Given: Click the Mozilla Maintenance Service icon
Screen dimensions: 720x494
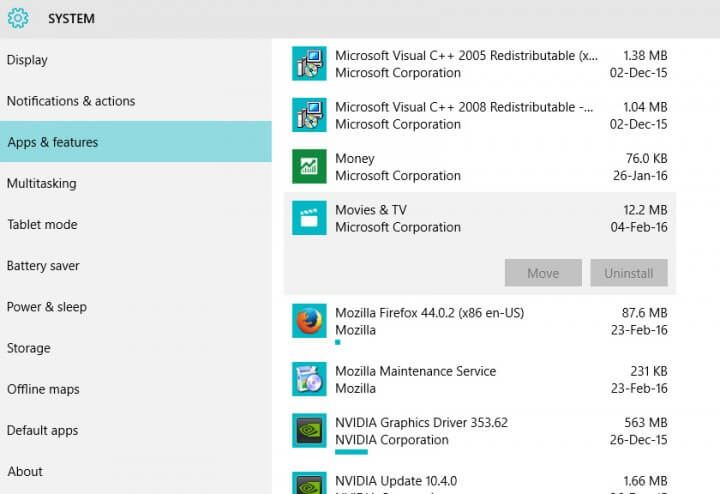Looking at the screenshot, I should [309, 379].
